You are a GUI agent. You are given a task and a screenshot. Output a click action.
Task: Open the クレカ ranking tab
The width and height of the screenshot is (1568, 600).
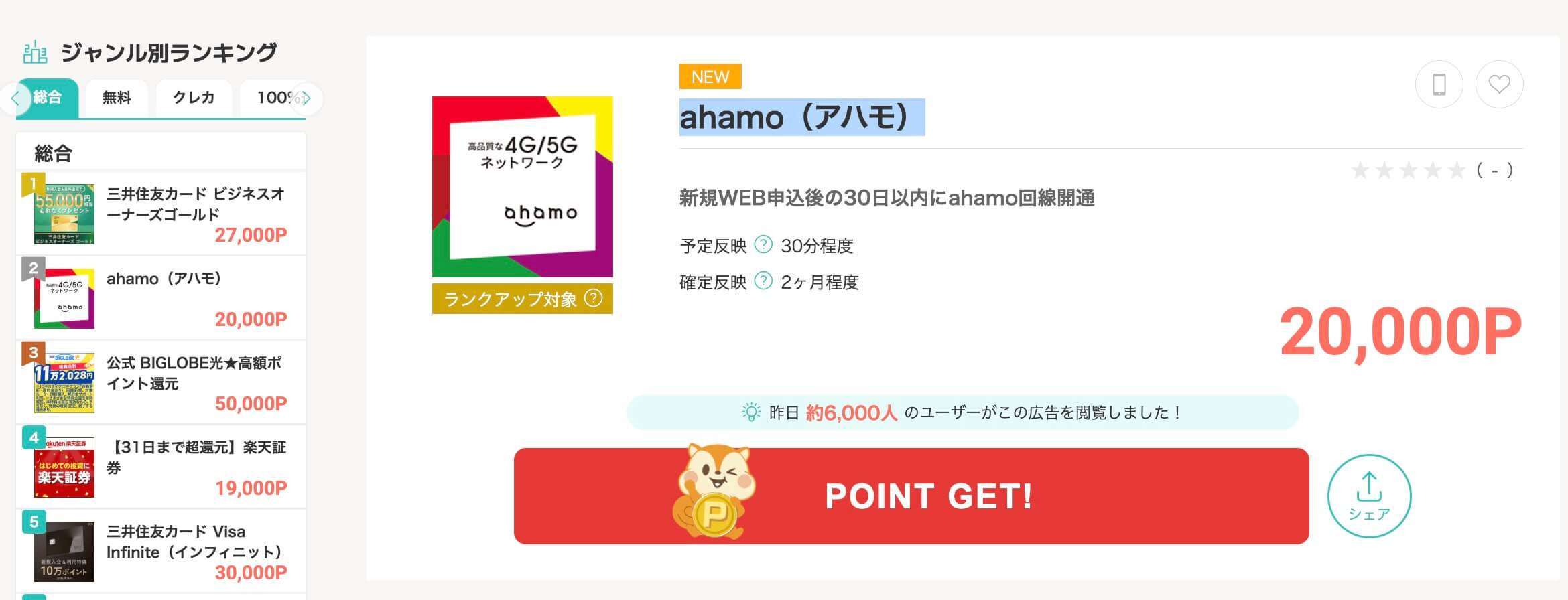[194, 98]
